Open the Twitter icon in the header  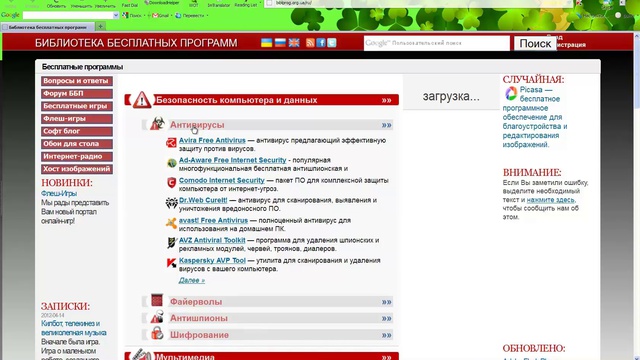331,43
